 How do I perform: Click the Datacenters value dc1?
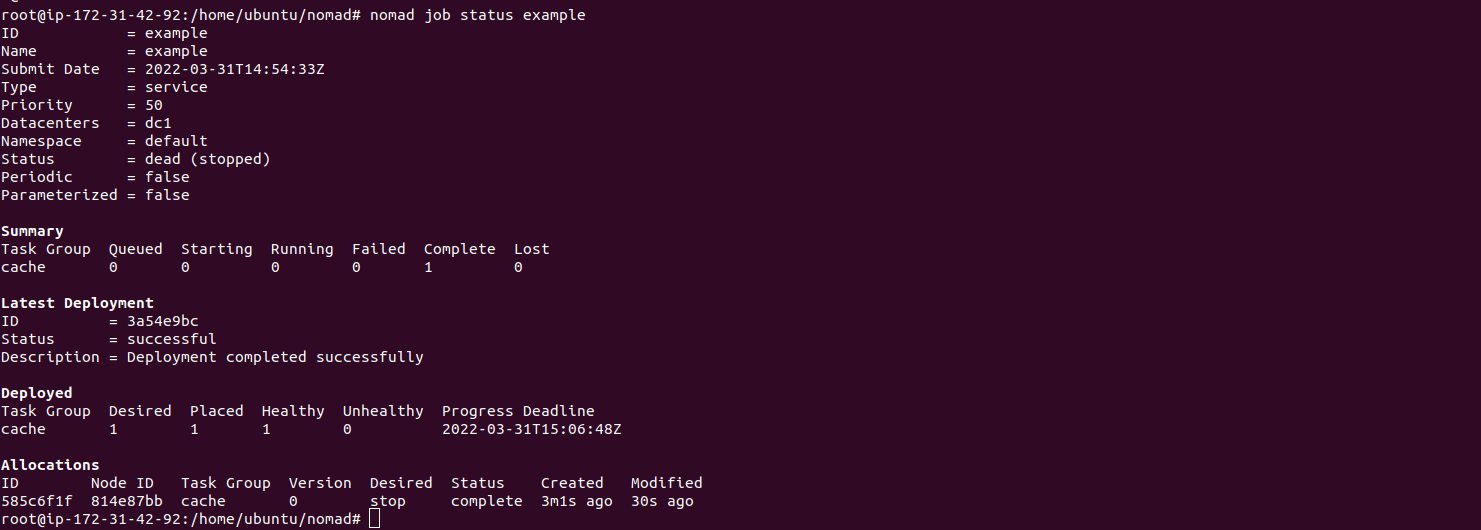159,123
